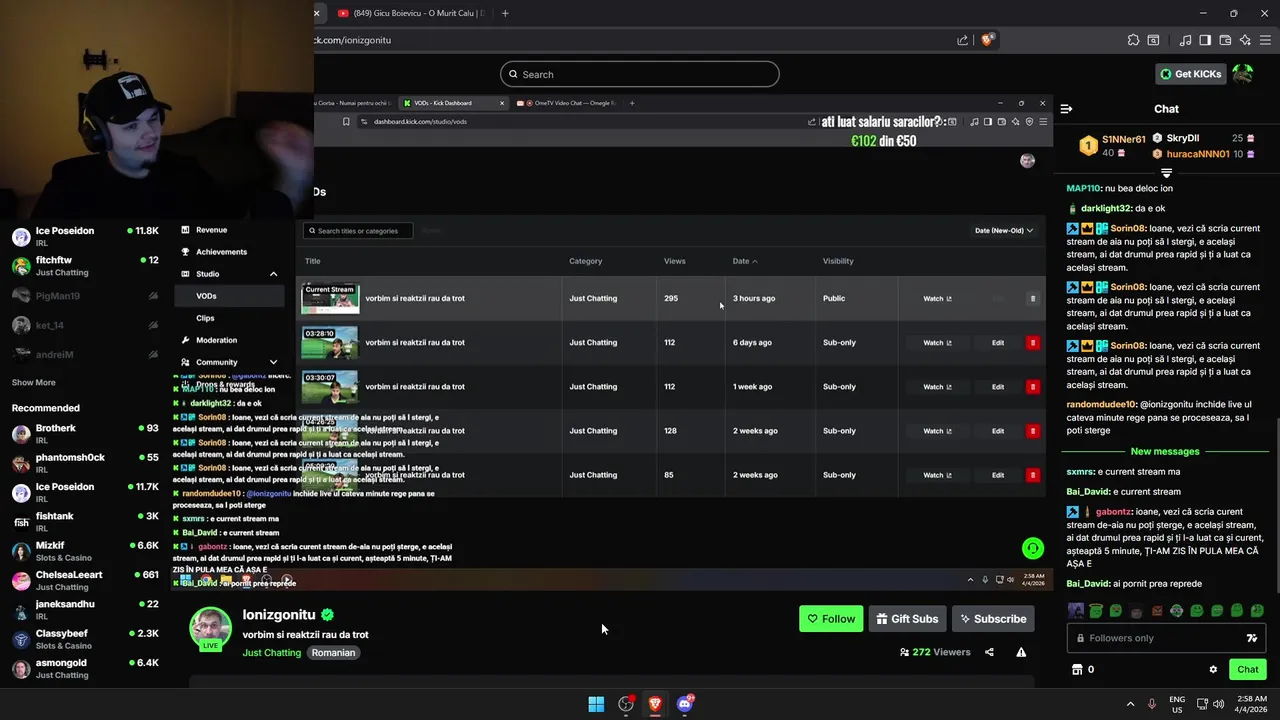1280x720 pixels.
Task: Open Moderation in the dashboard sidebar
Action: coord(217,340)
